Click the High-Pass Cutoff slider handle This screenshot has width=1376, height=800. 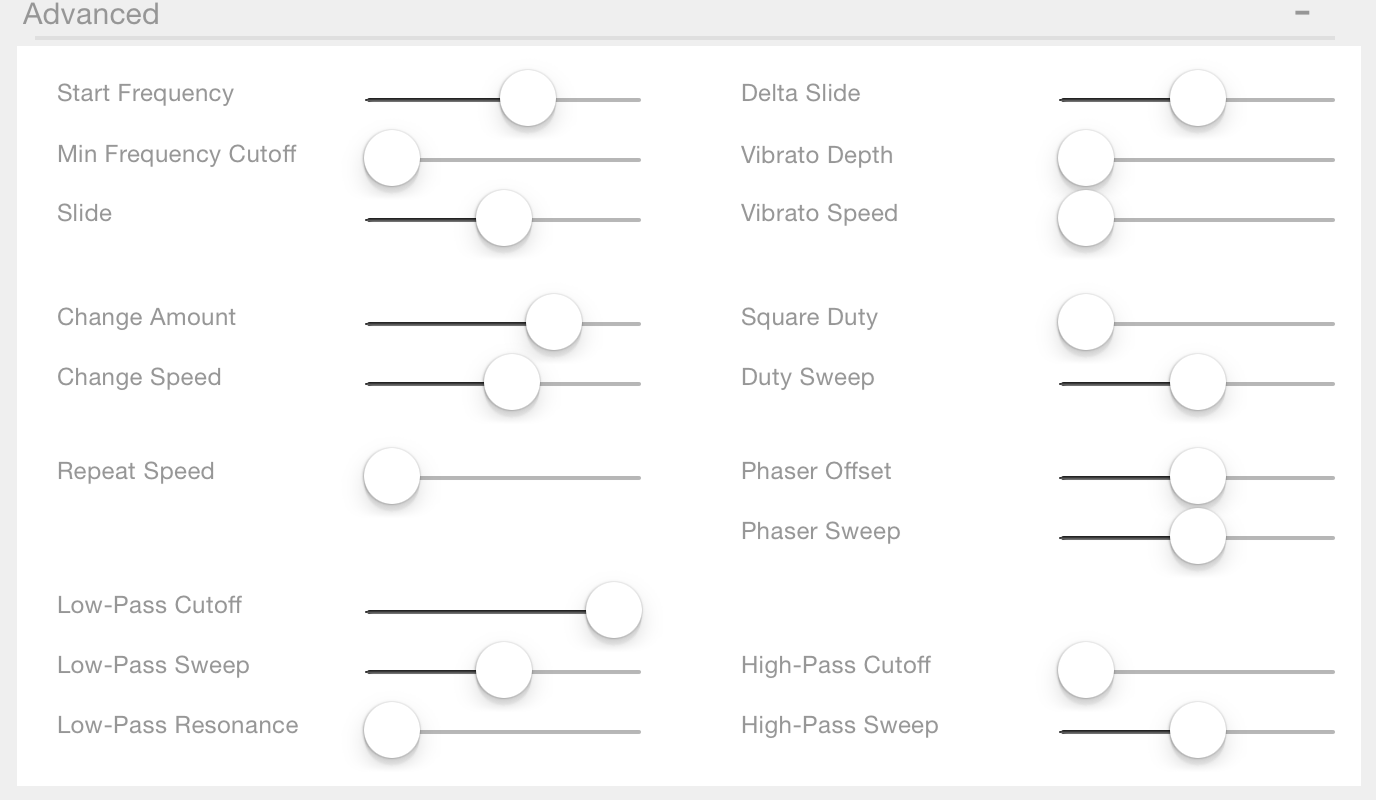1086,670
